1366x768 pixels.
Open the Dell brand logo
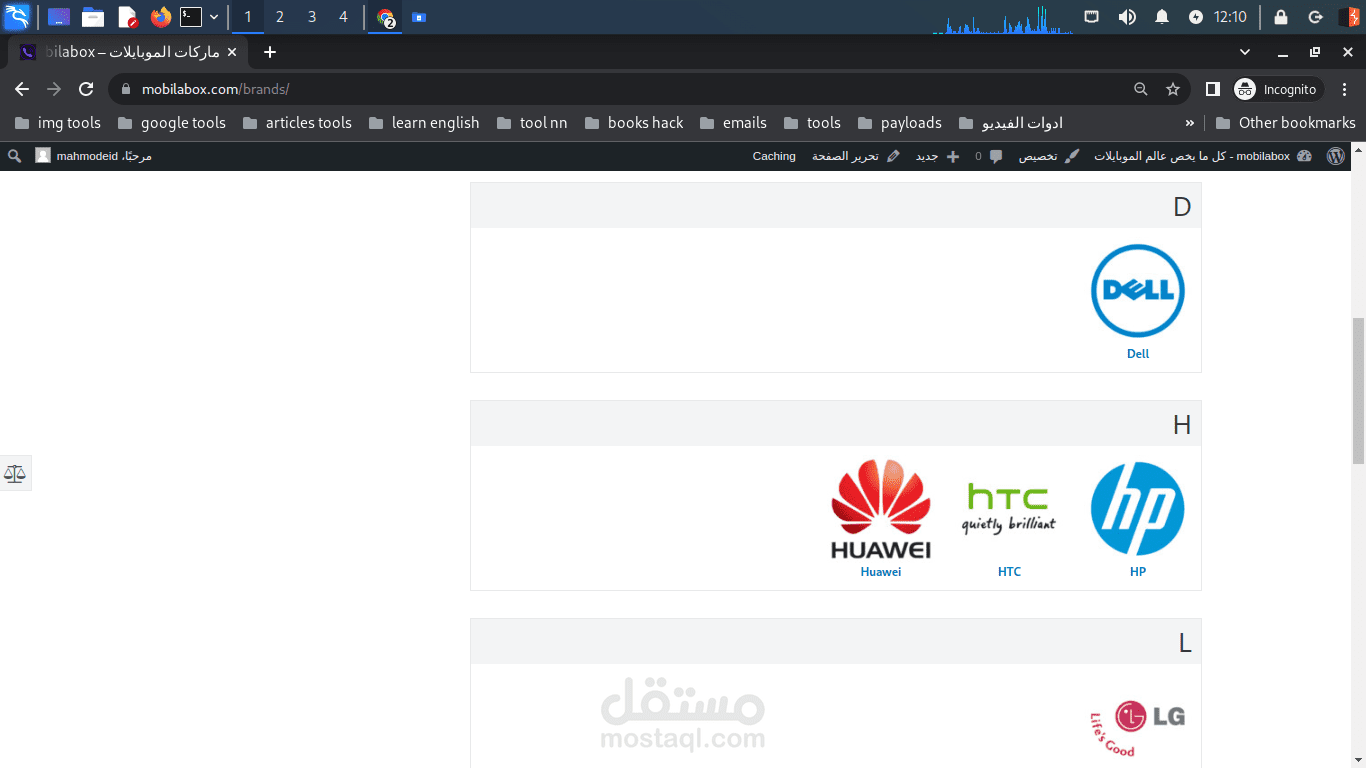coord(1138,291)
